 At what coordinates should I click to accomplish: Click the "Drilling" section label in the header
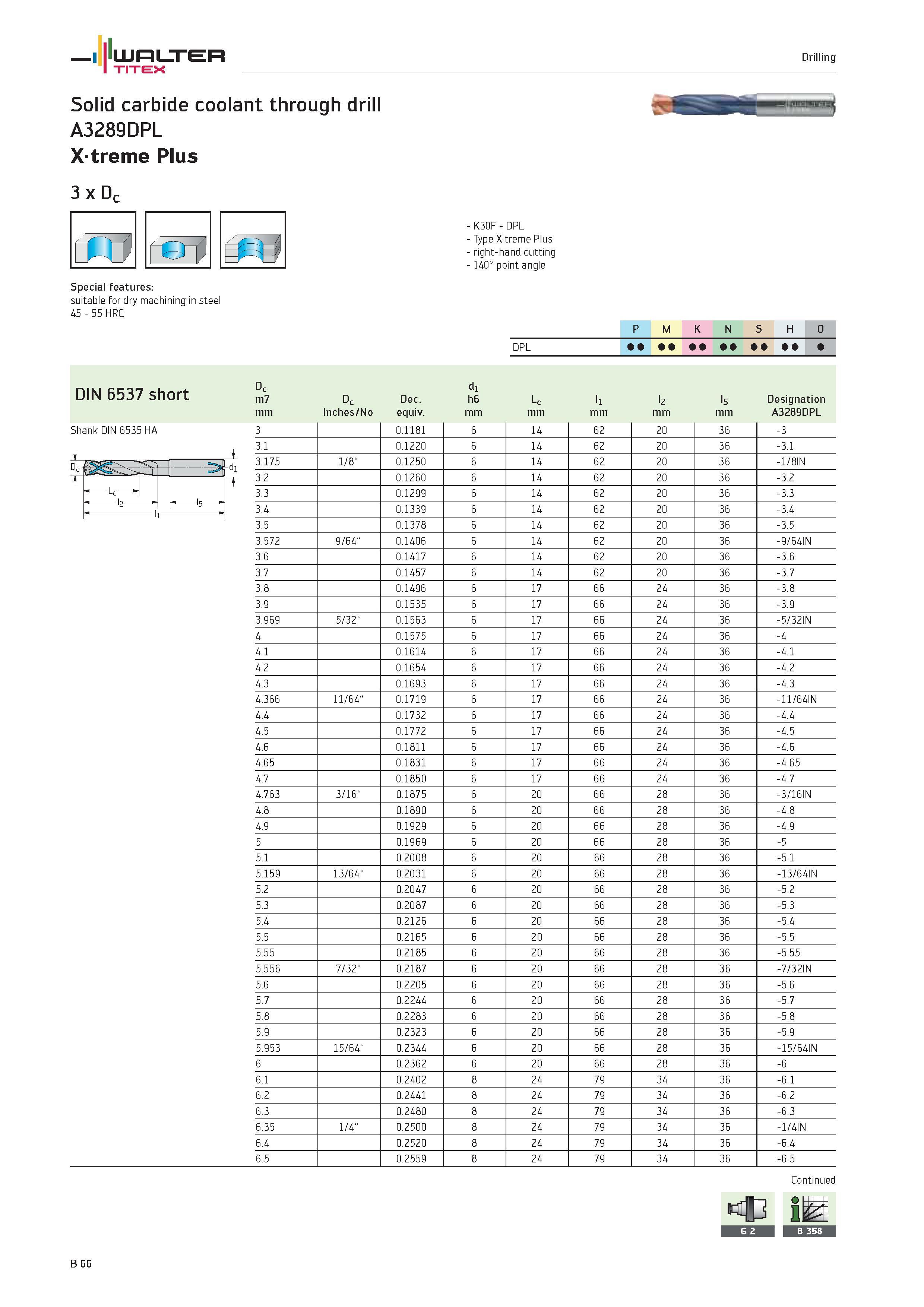click(x=818, y=57)
